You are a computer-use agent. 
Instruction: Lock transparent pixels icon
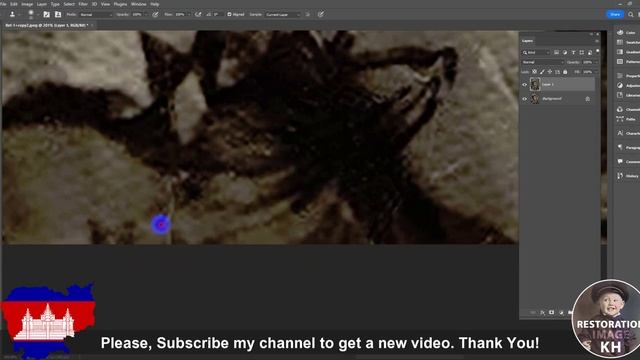pyautogui.click(x=534, y=72)
